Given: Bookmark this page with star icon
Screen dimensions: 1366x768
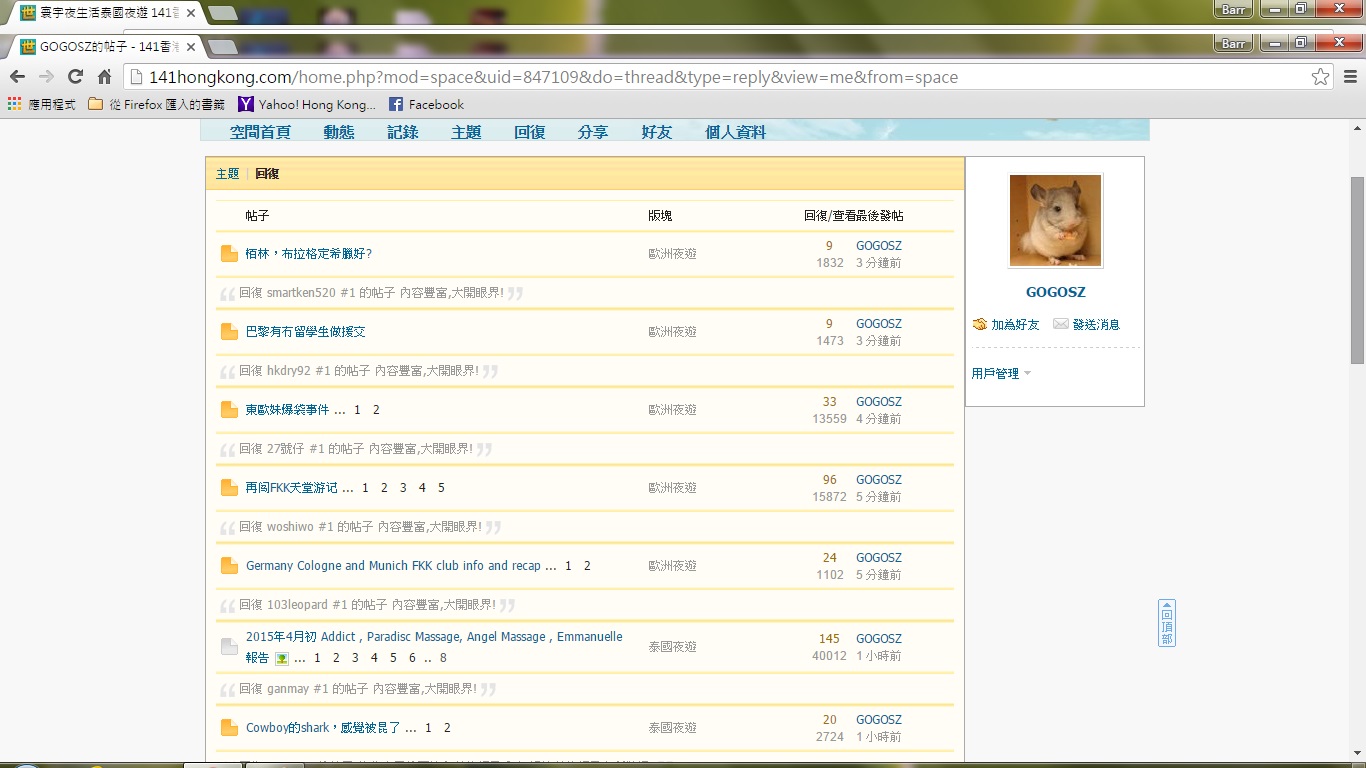Looking at the screenshot, I should click(1320, 77).
